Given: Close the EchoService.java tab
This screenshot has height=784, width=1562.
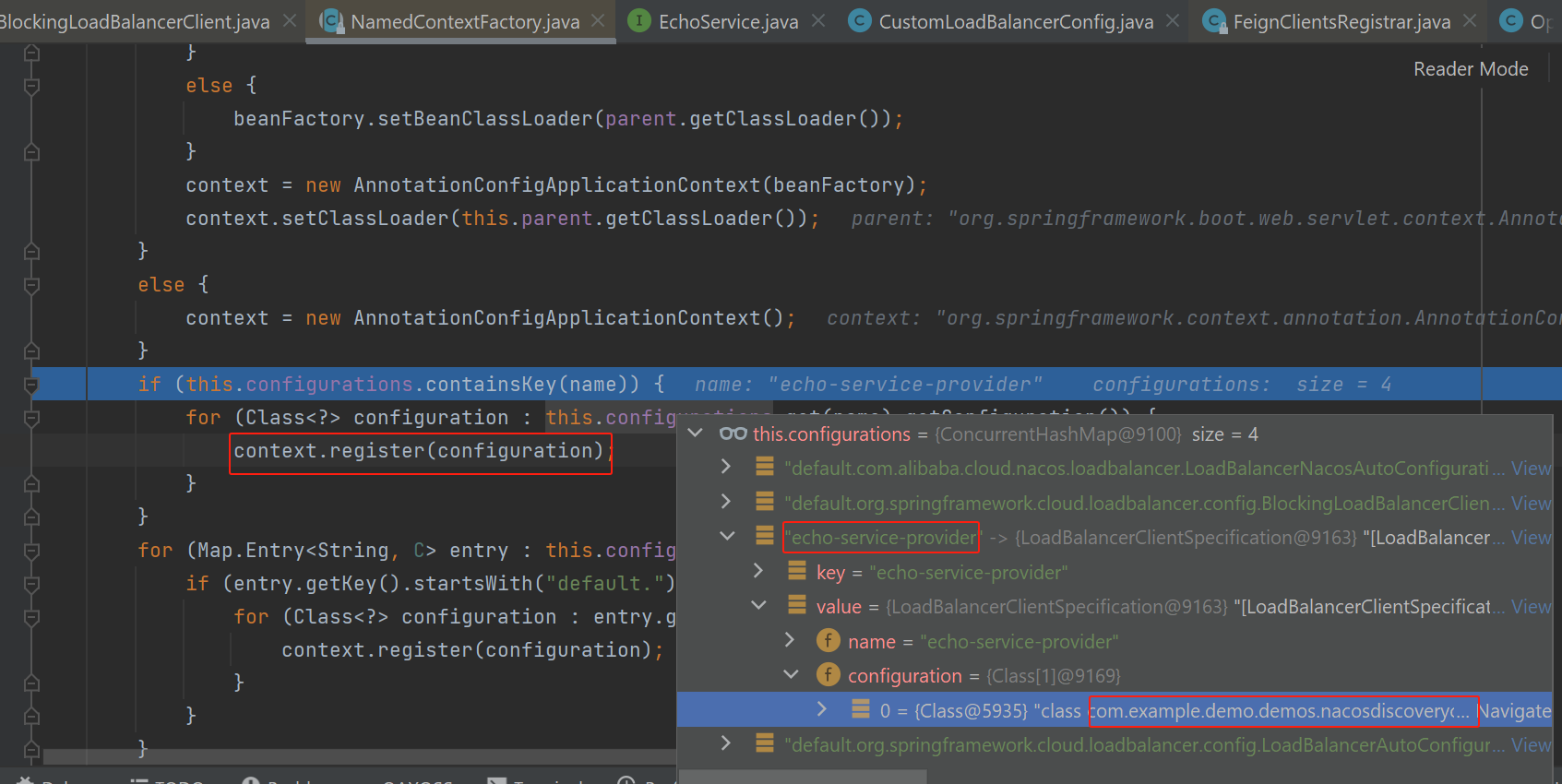Looking at the screenshot, I should 818,20.
